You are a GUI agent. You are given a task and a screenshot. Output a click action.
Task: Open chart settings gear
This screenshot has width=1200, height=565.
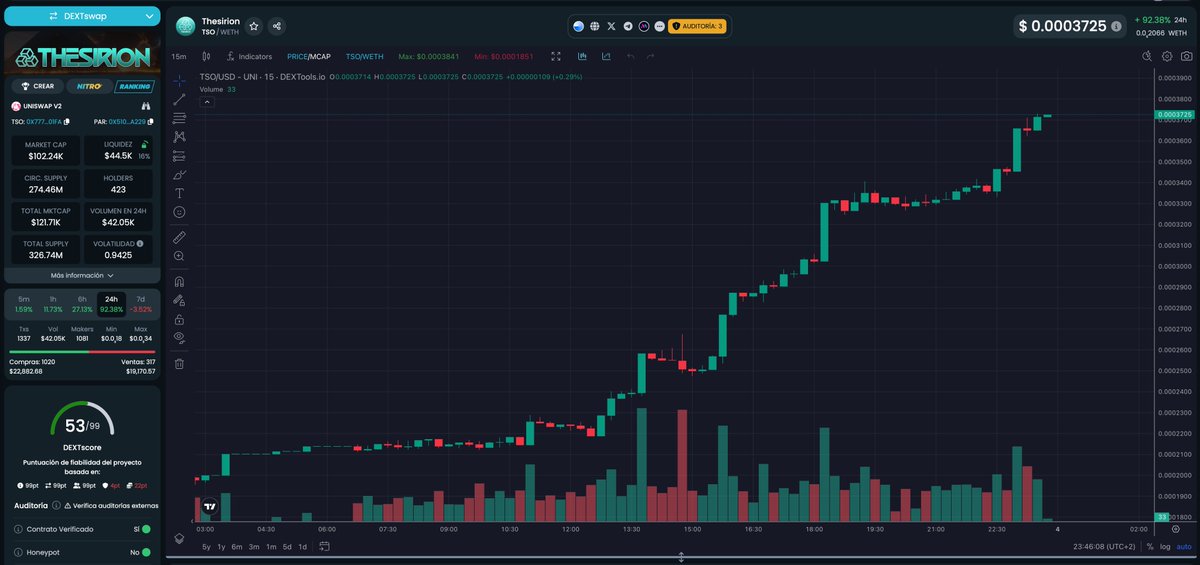coord(1167,57)
